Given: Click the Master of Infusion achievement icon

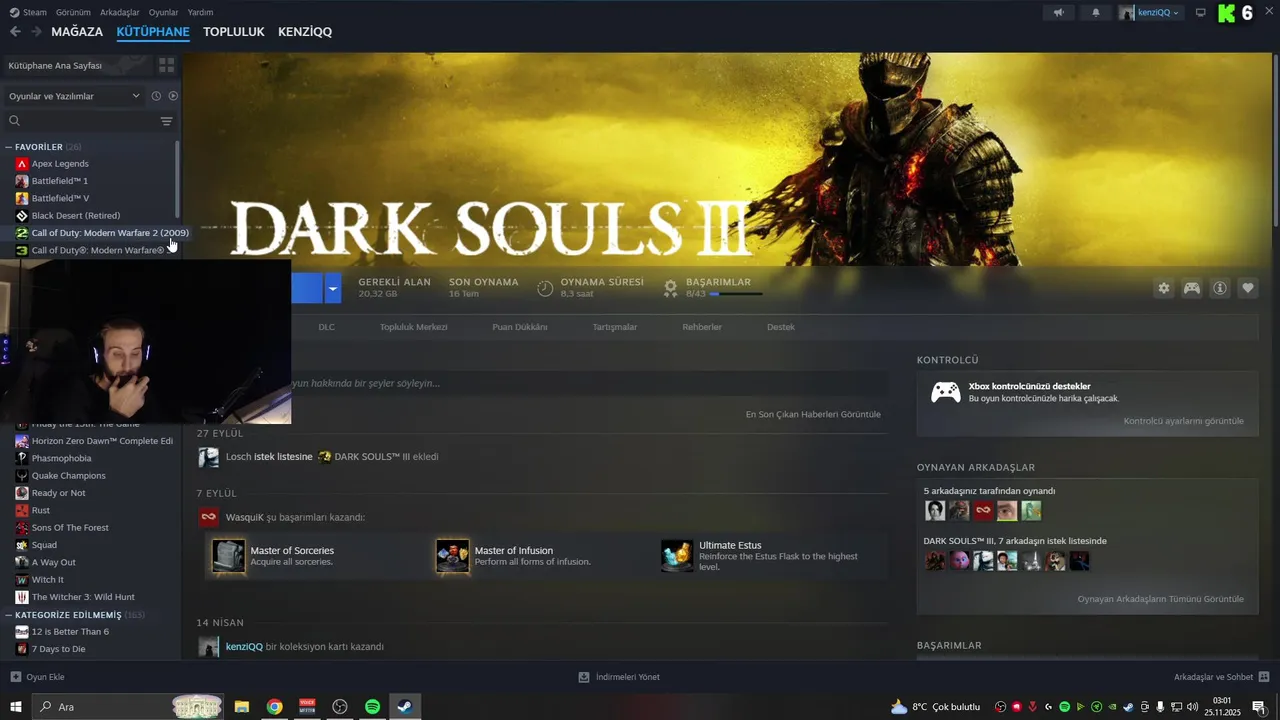Looking at the screenshot, I should (x=452, y=556).
